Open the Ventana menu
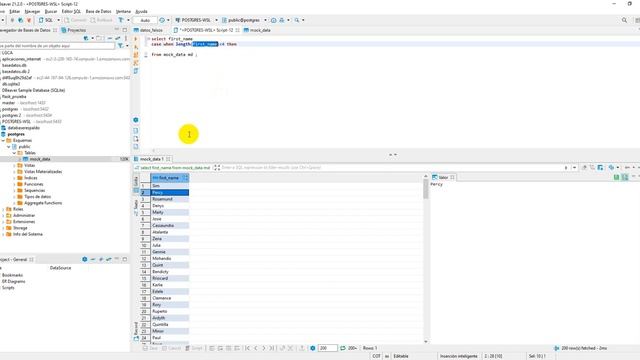Screen dimensions: 640x360 click(x=123, y=11)
